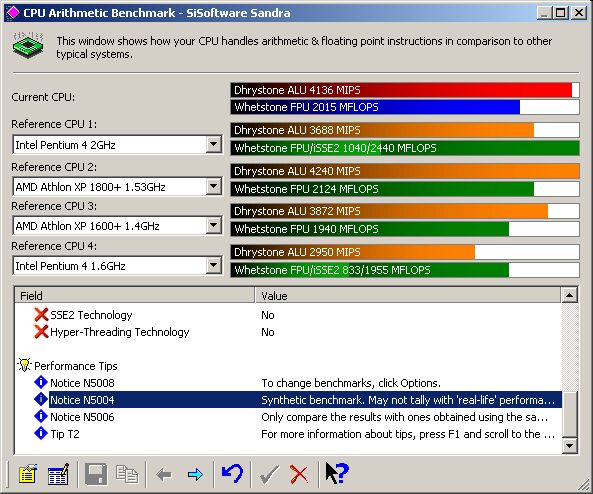
Task: Click the What's This help cursor icon
Action: pos(336,474)
